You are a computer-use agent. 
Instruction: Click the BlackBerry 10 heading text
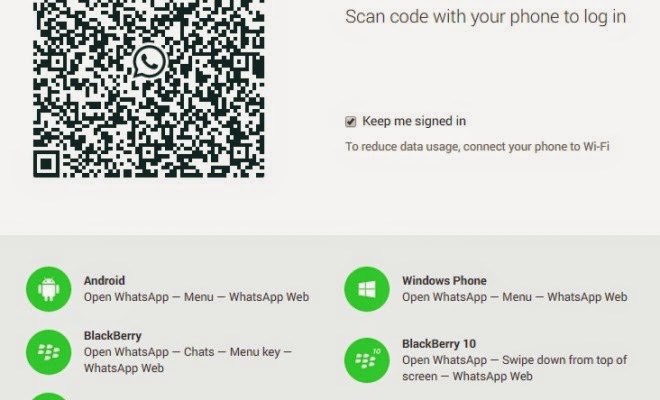click(x=439, y=344)
